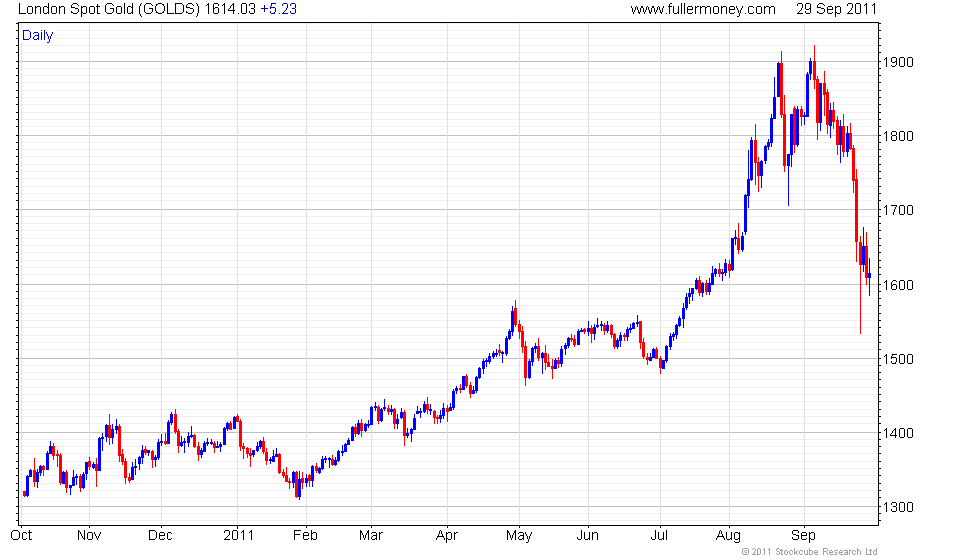
Task: Click the '2011' year axis label
Action: [238, 536]
